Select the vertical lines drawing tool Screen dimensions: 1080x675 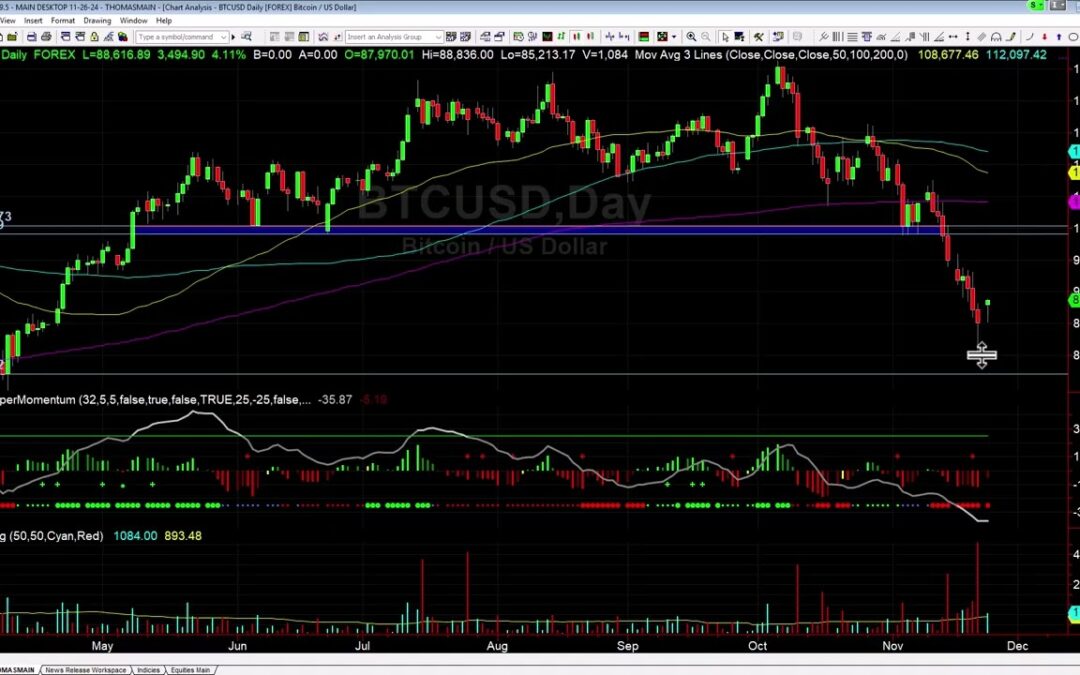(836, 36)
